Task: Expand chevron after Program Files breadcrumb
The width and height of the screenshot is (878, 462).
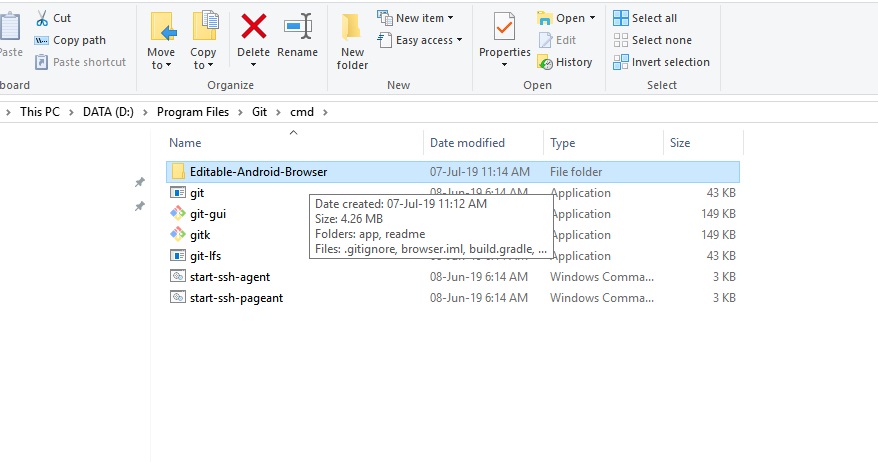Action: (240, 113)
